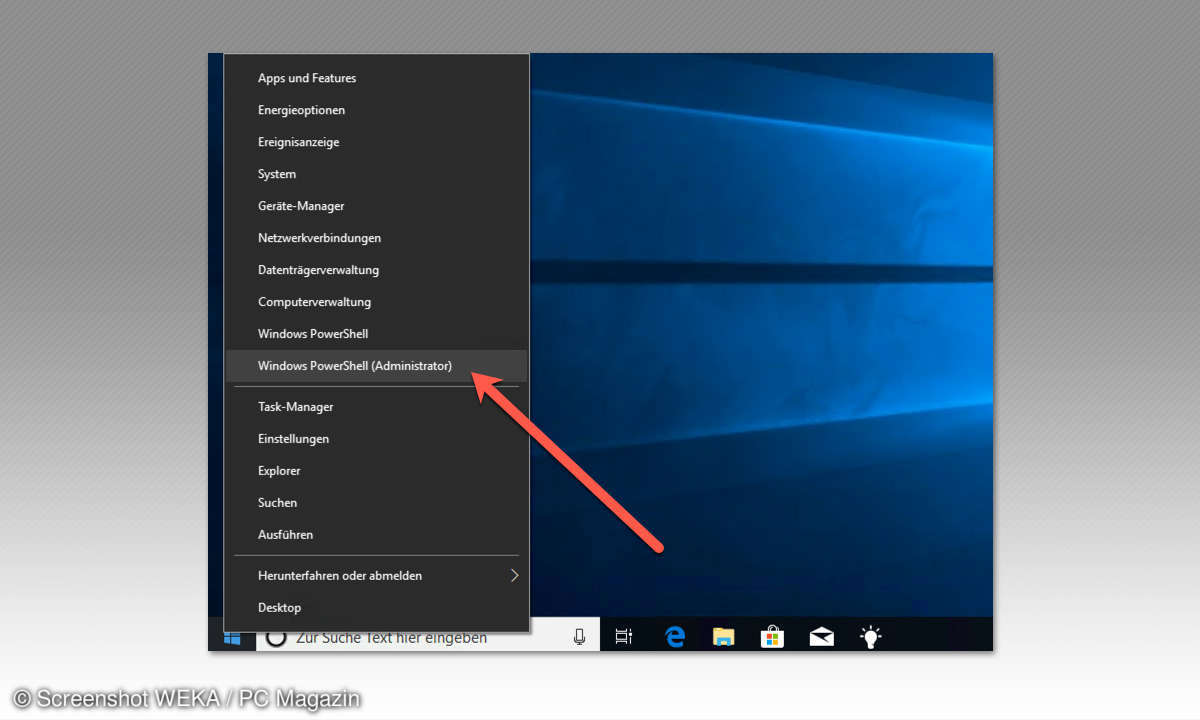Expand Herunterfahren oder abmelden submenu arrow
The width and height of the screenshot is (1200, 720).
[515, 576]
